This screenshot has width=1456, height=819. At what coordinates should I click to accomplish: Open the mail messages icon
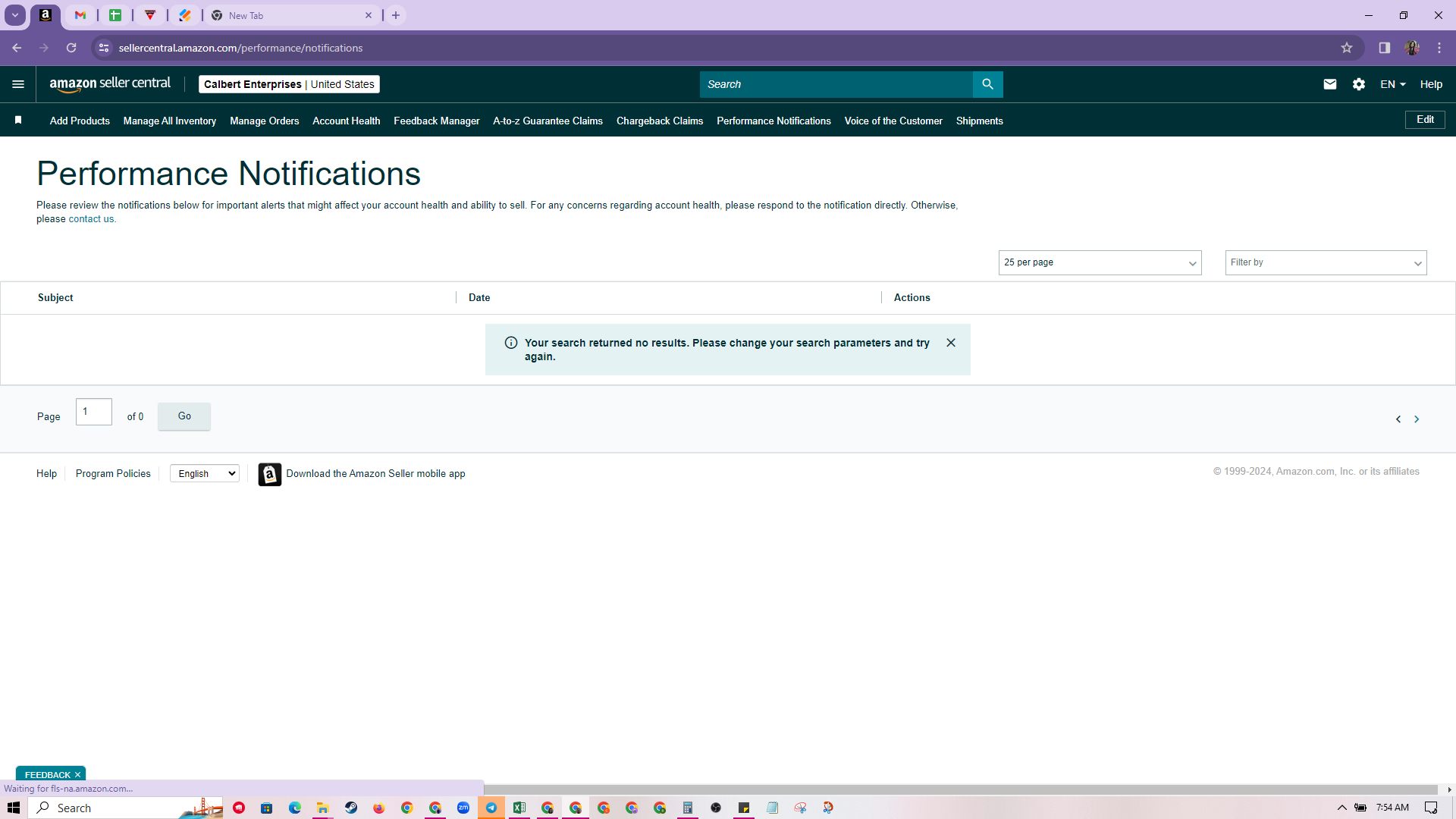[x=1330, y=84]
